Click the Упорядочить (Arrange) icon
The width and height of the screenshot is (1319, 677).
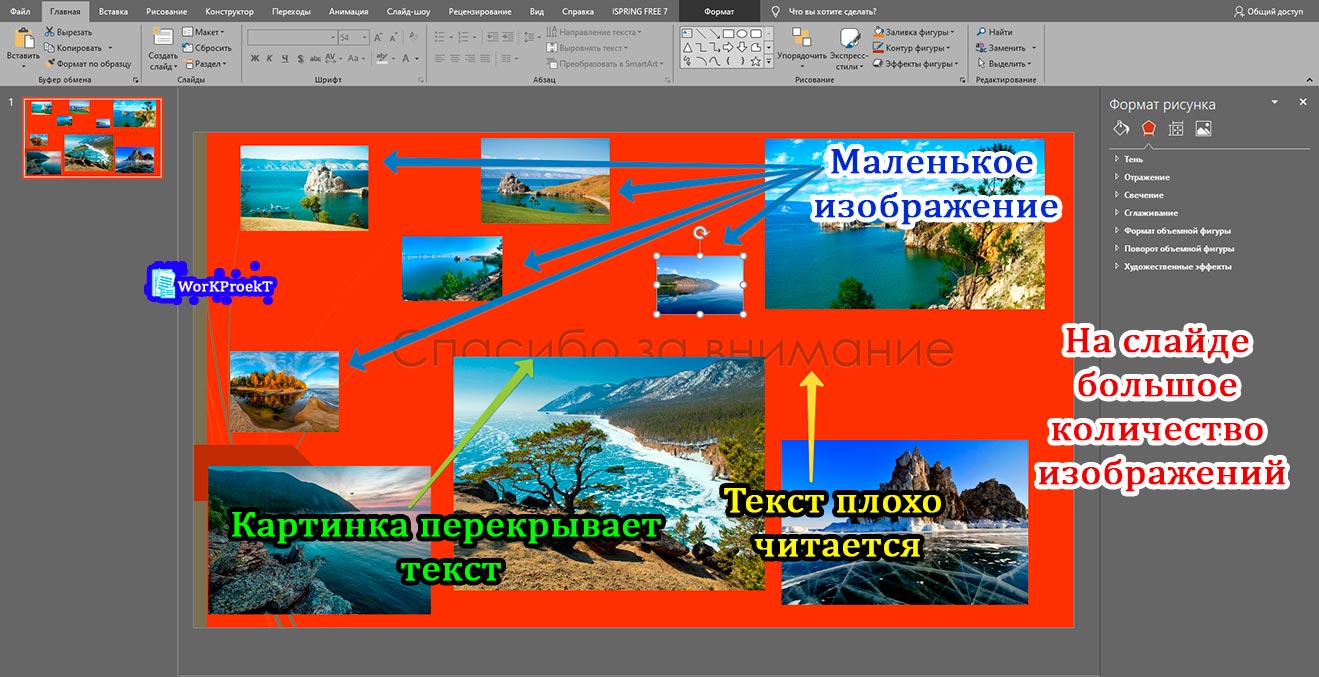coord(801,40)
